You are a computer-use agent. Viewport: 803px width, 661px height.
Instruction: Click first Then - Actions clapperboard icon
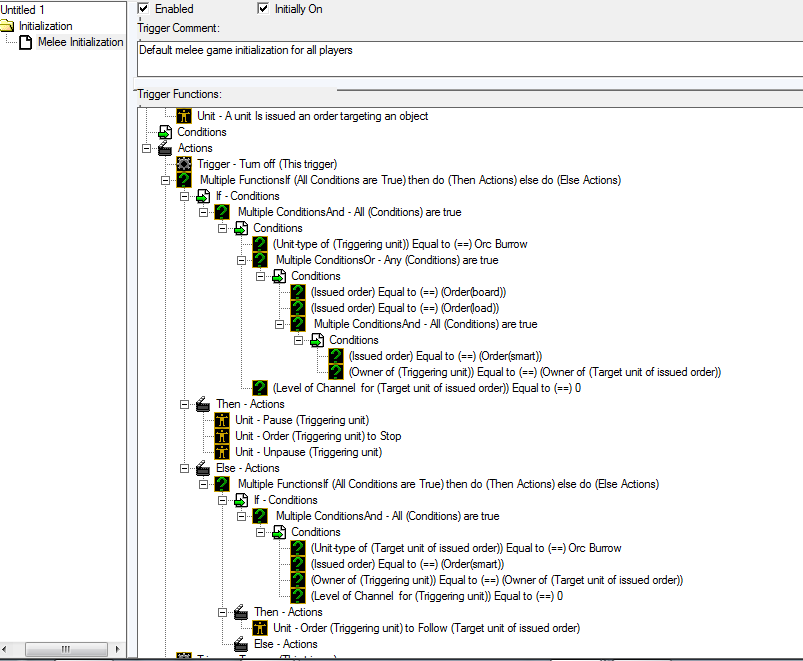pyautogui.click(x=203, y=404)
